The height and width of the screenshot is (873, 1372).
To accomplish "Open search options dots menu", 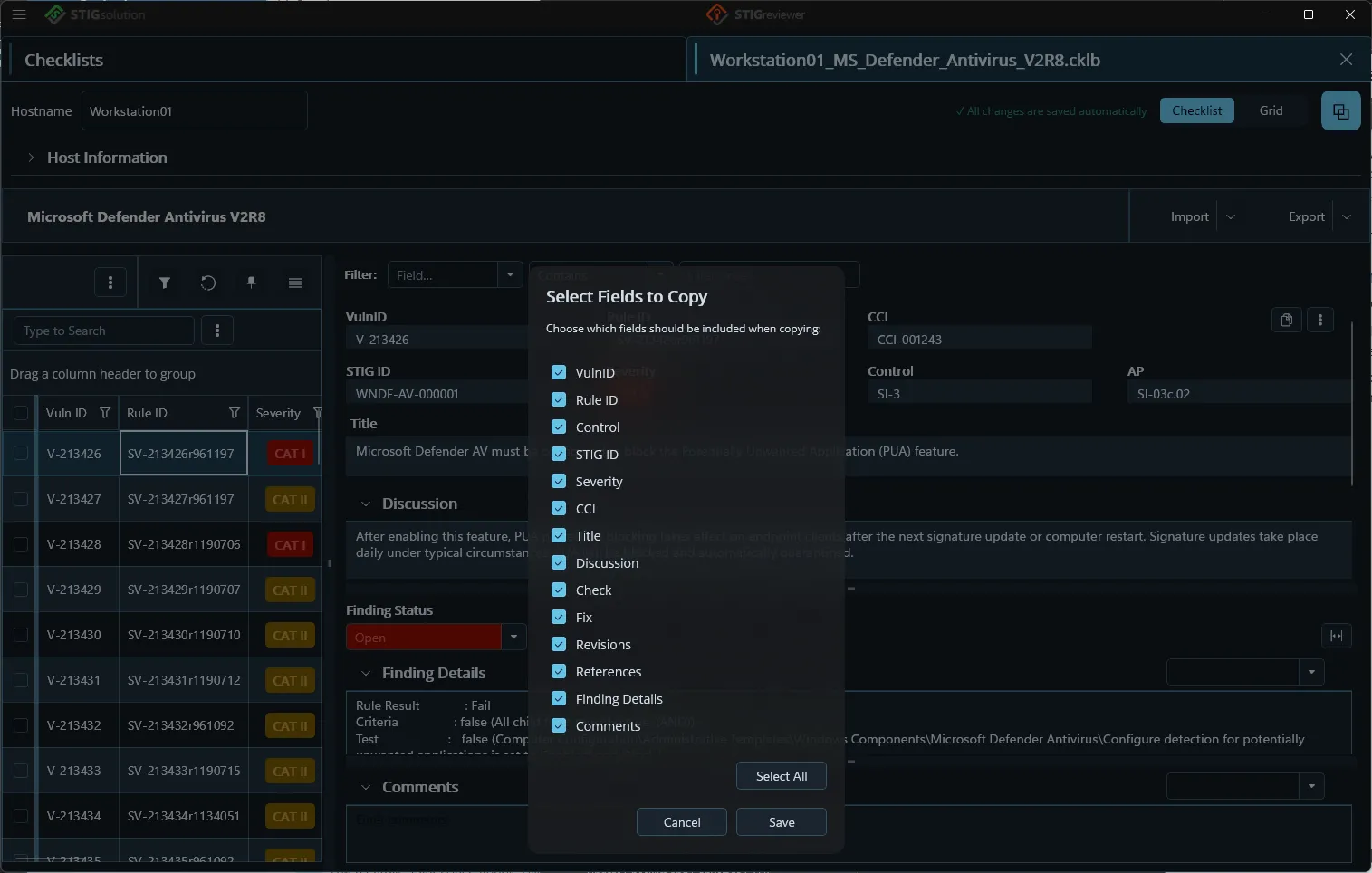I will coord(217,331).
